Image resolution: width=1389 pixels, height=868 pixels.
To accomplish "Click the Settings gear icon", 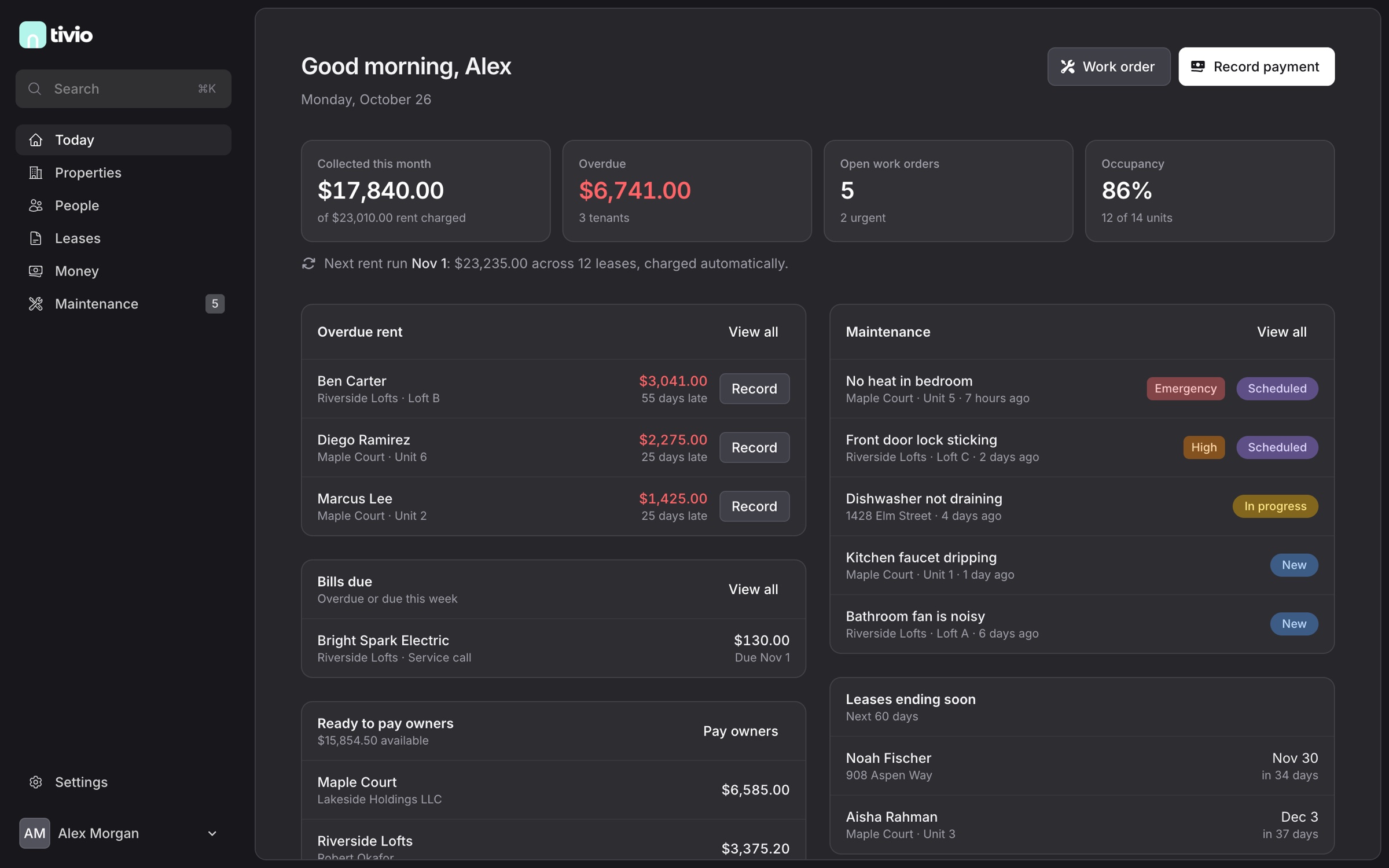I will pos(36,782).
